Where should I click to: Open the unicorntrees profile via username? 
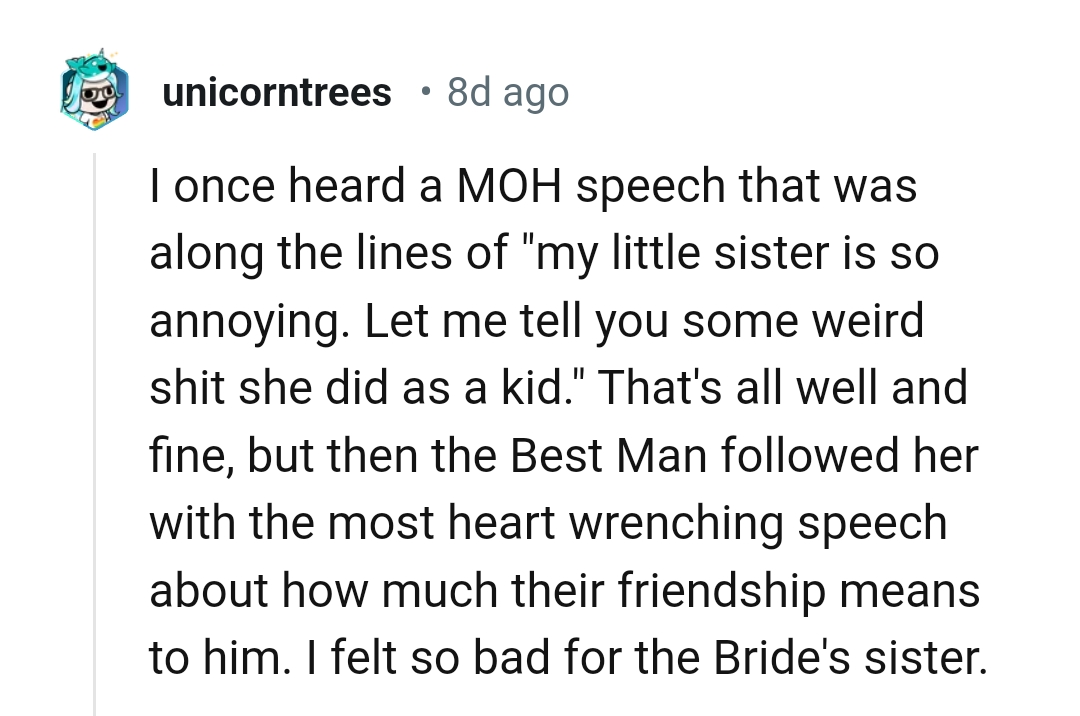pos(276,93)
